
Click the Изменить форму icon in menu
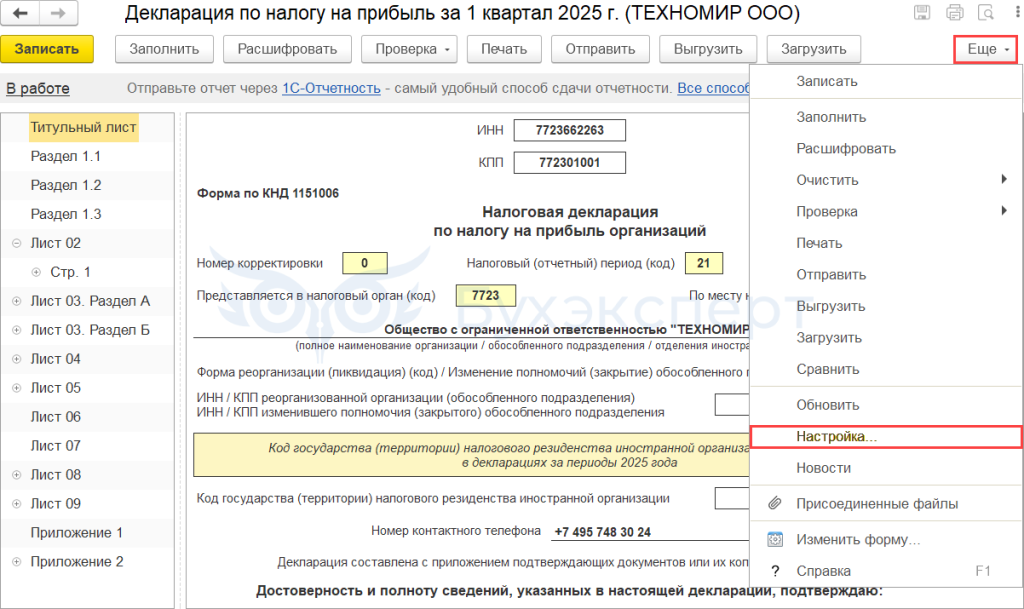coord(774,540)
